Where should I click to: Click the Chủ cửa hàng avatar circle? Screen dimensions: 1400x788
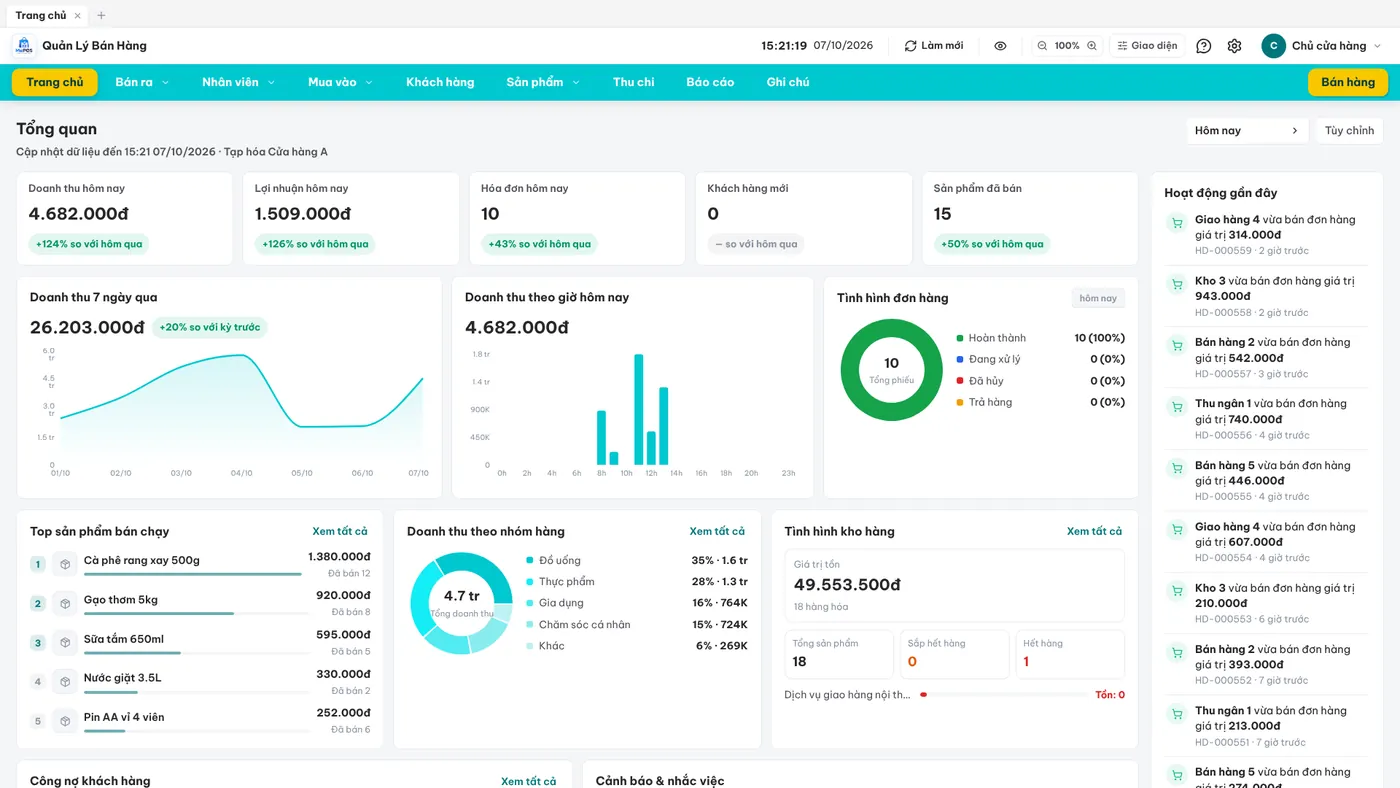1273,46
